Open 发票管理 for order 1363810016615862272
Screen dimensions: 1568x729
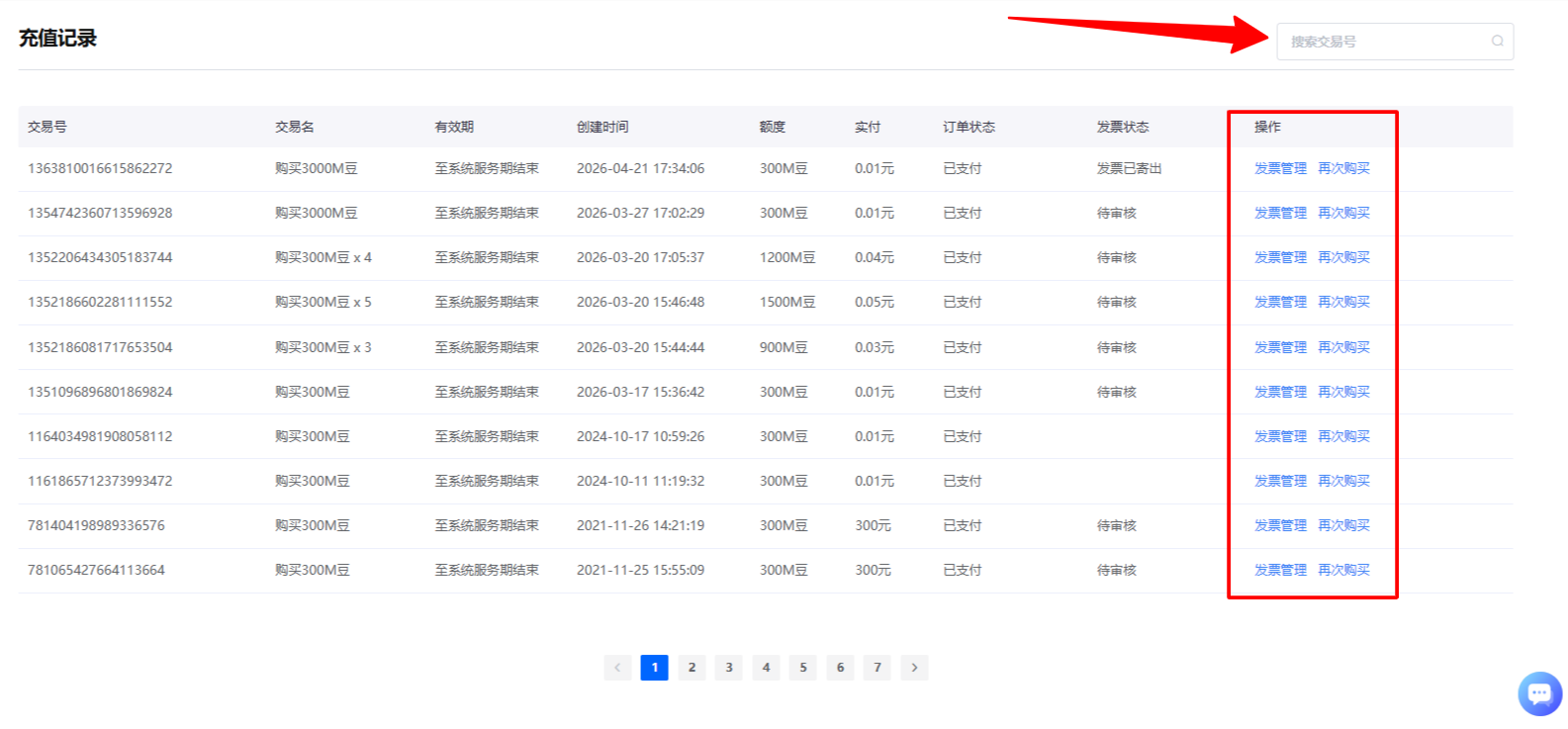1280,168
